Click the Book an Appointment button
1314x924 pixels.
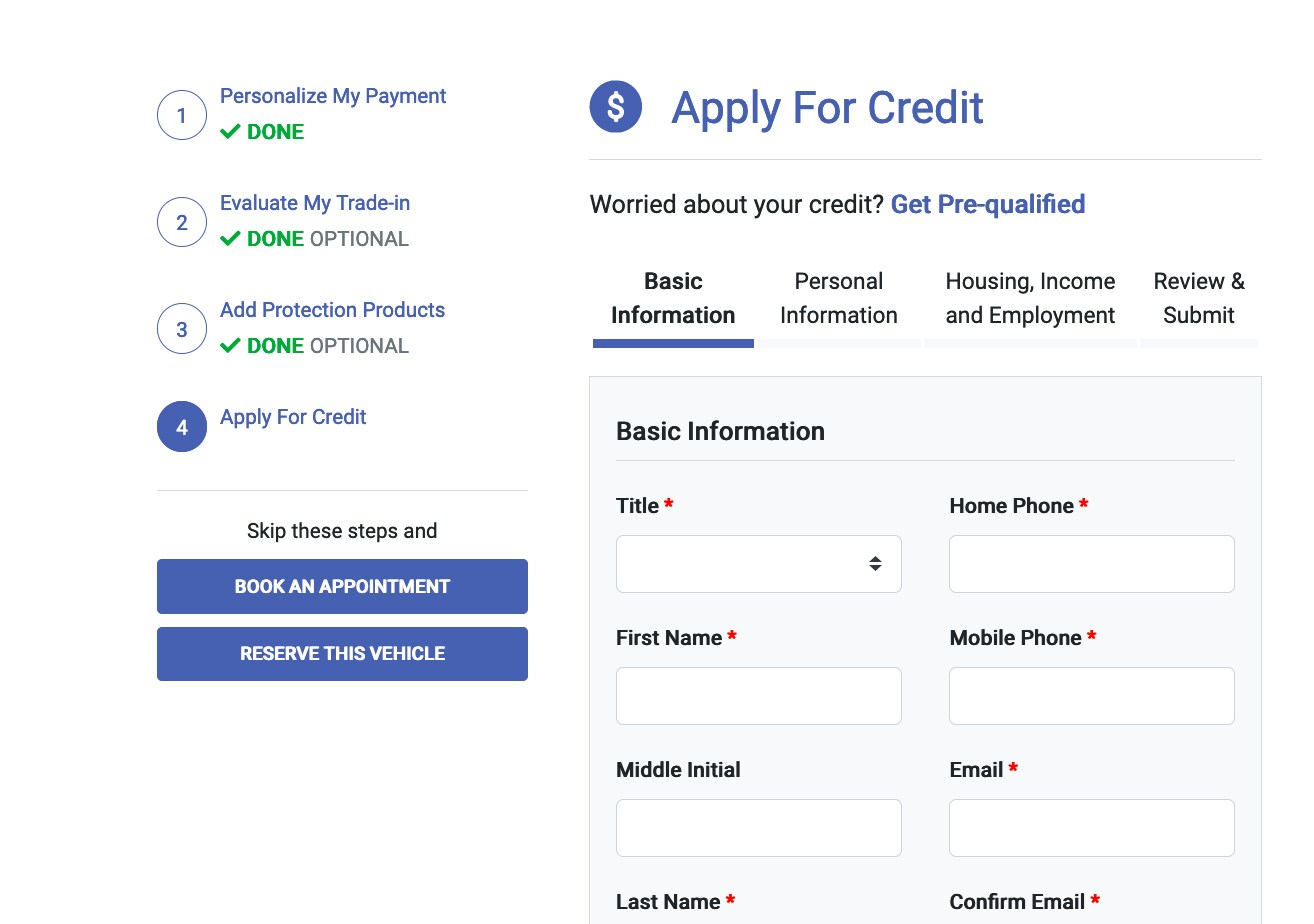(x=342, y=587)
